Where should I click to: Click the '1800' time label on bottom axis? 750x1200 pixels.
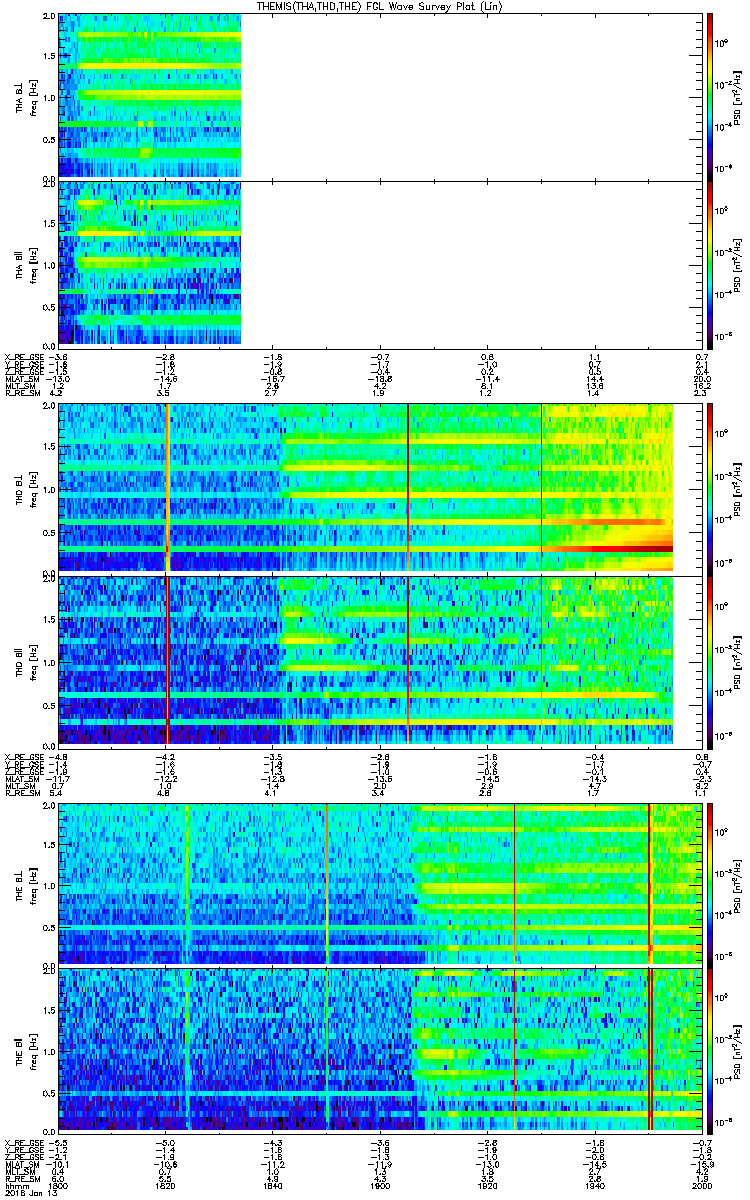click(x=58, y=1186)
